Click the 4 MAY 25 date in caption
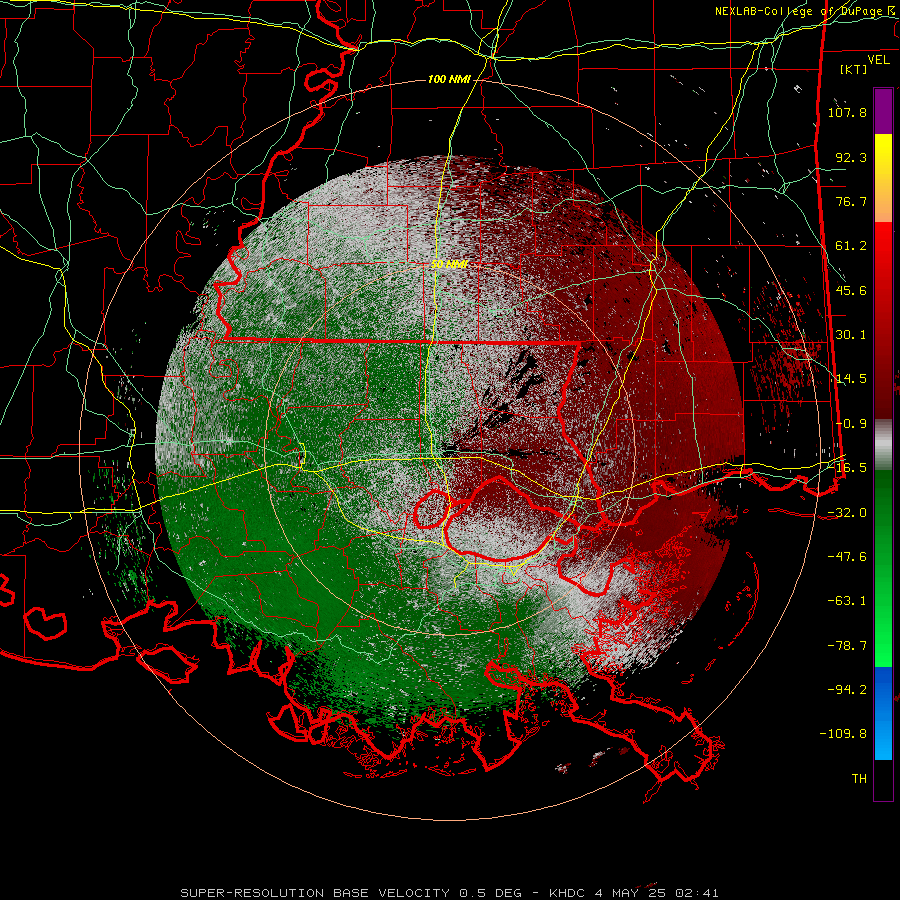 click(x=630, y=893)
